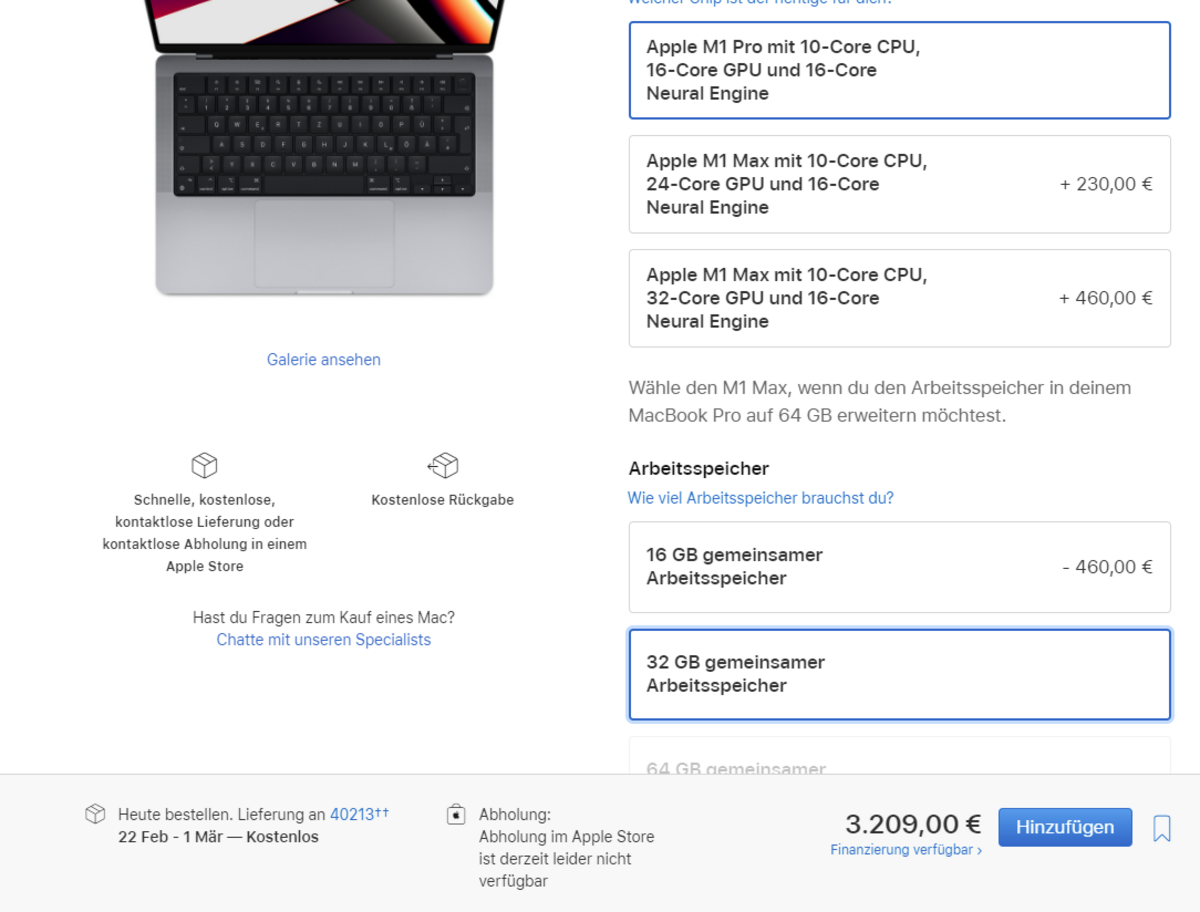Screen dimensions: 1200x912
Task: Click the Apple Store pickup bag icon
Action: [x=456, y=814]
